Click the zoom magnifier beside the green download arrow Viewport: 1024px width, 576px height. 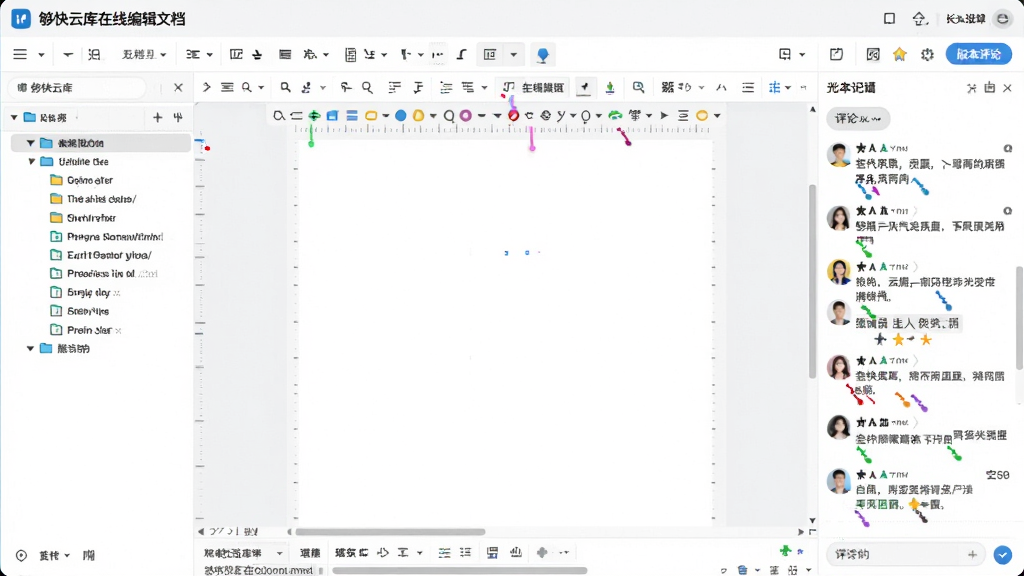click(639, 88)
